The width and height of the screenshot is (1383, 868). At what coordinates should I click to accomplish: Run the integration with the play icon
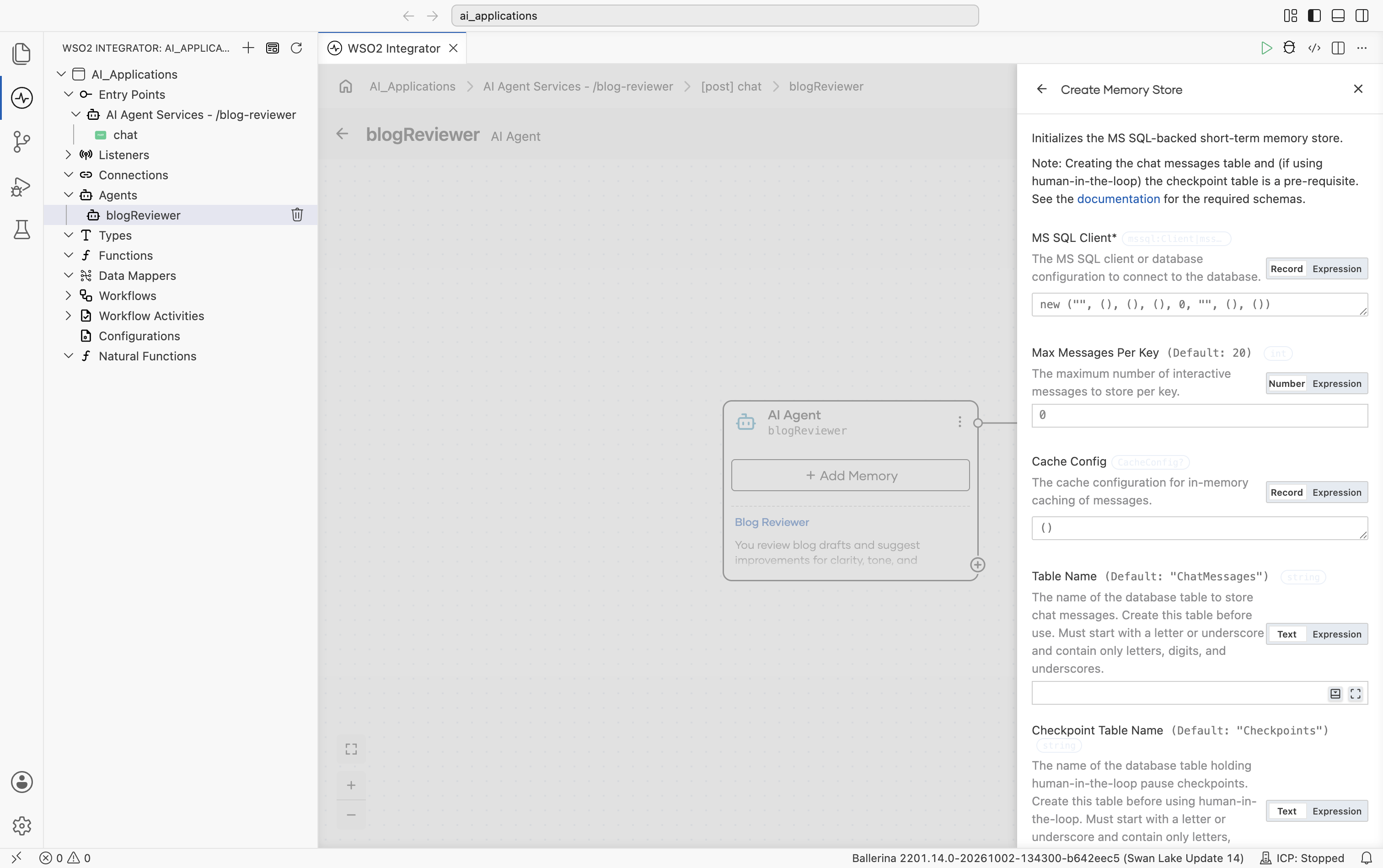[x=1266, y=48]
